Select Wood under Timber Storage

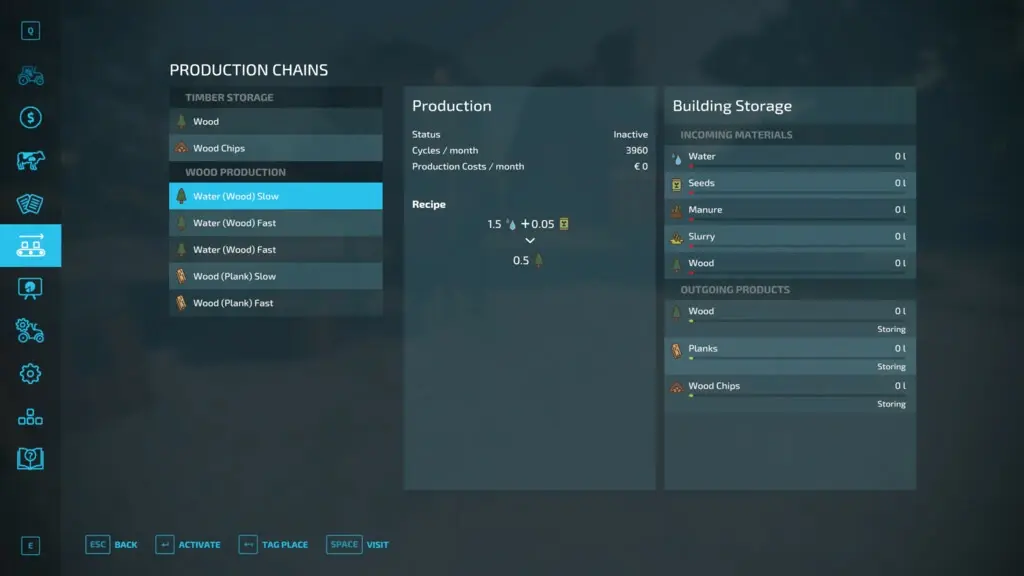276,122
